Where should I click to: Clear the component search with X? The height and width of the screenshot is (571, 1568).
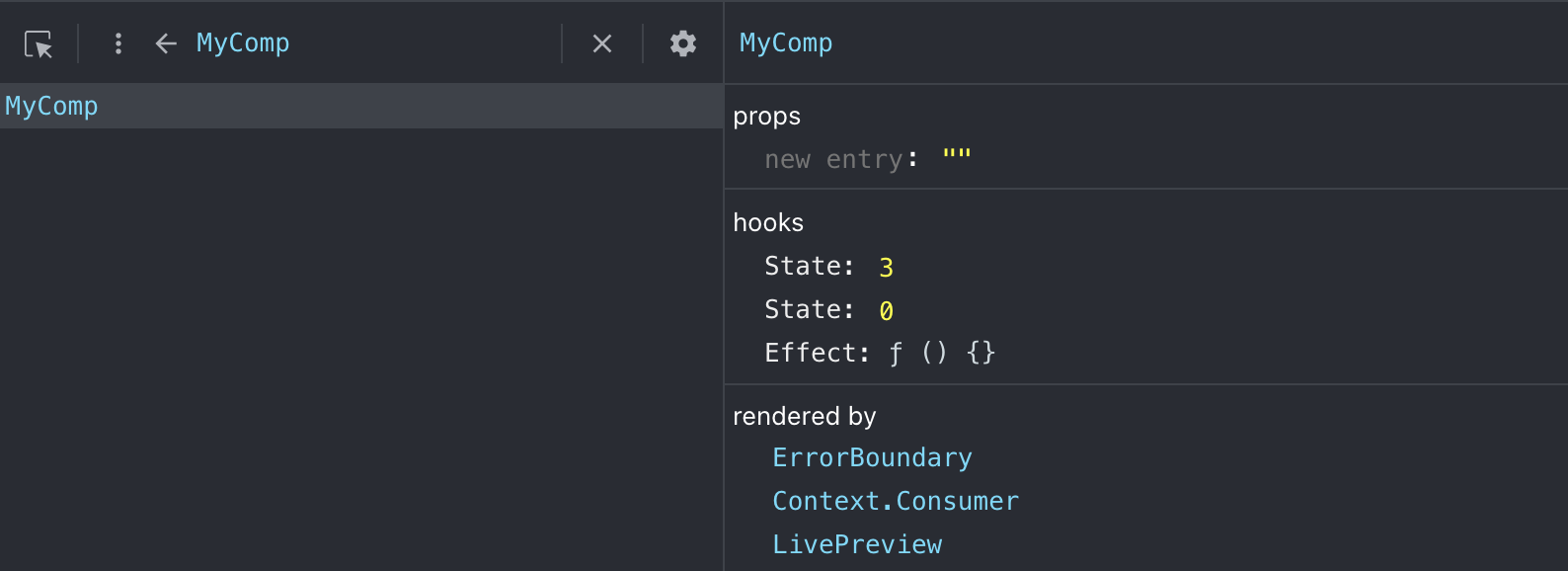[x=602, y=43]
